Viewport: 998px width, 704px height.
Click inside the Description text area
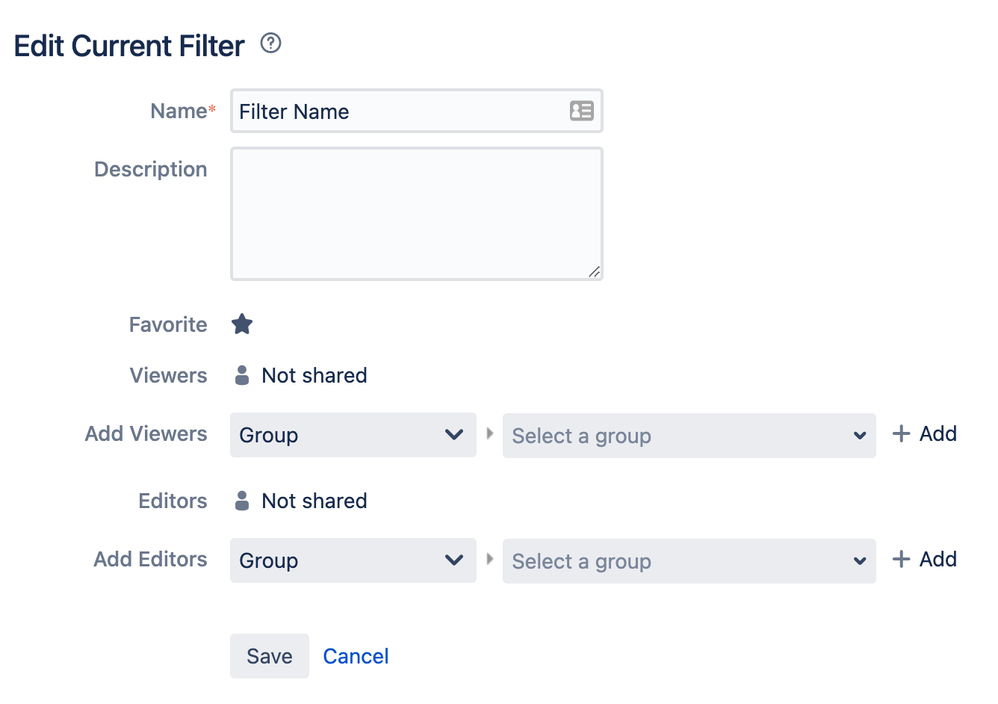click(x=416, y=213)
